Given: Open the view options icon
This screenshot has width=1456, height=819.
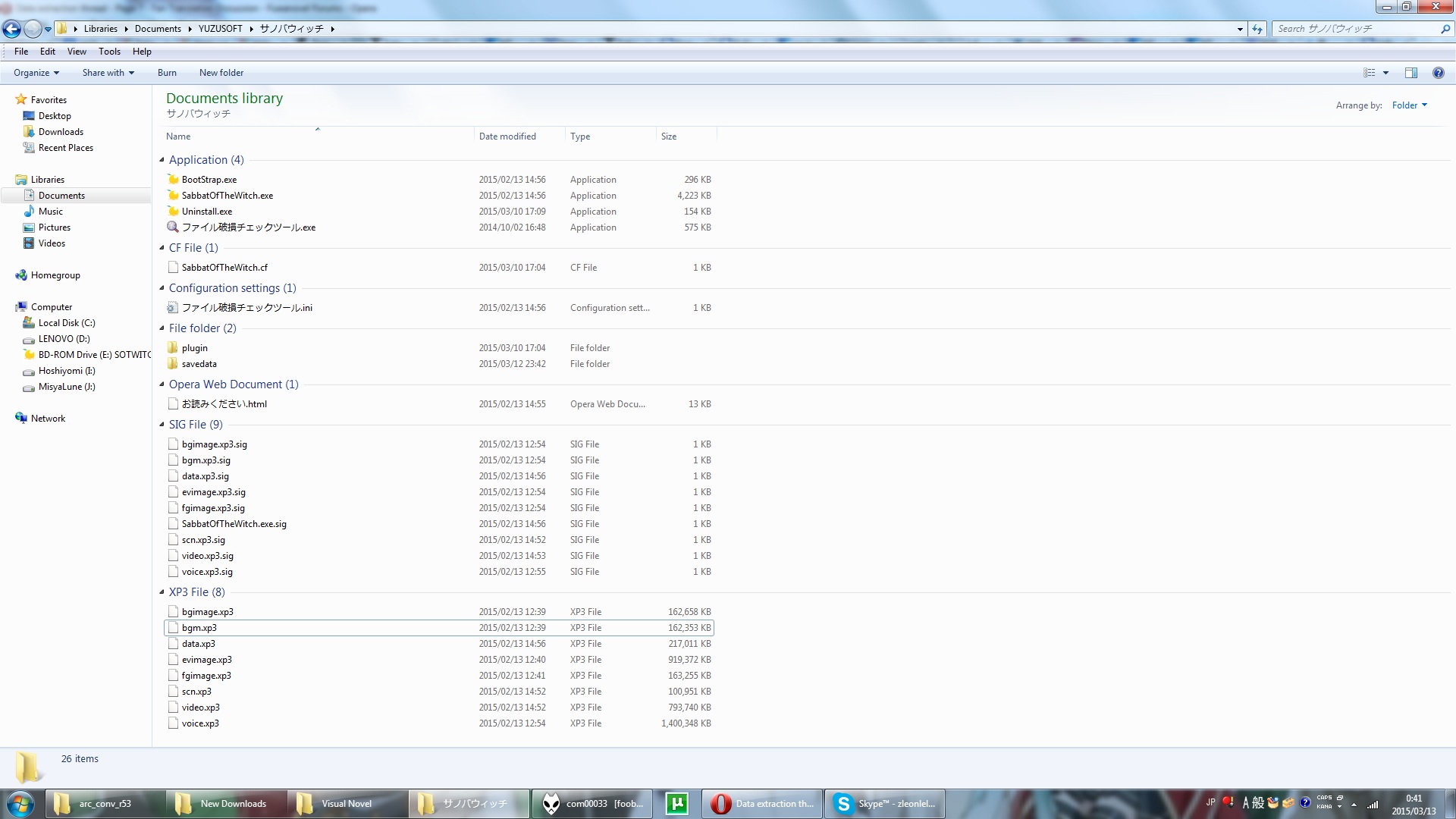Looking at the screenshot, I should click(x=1370, y=73).
